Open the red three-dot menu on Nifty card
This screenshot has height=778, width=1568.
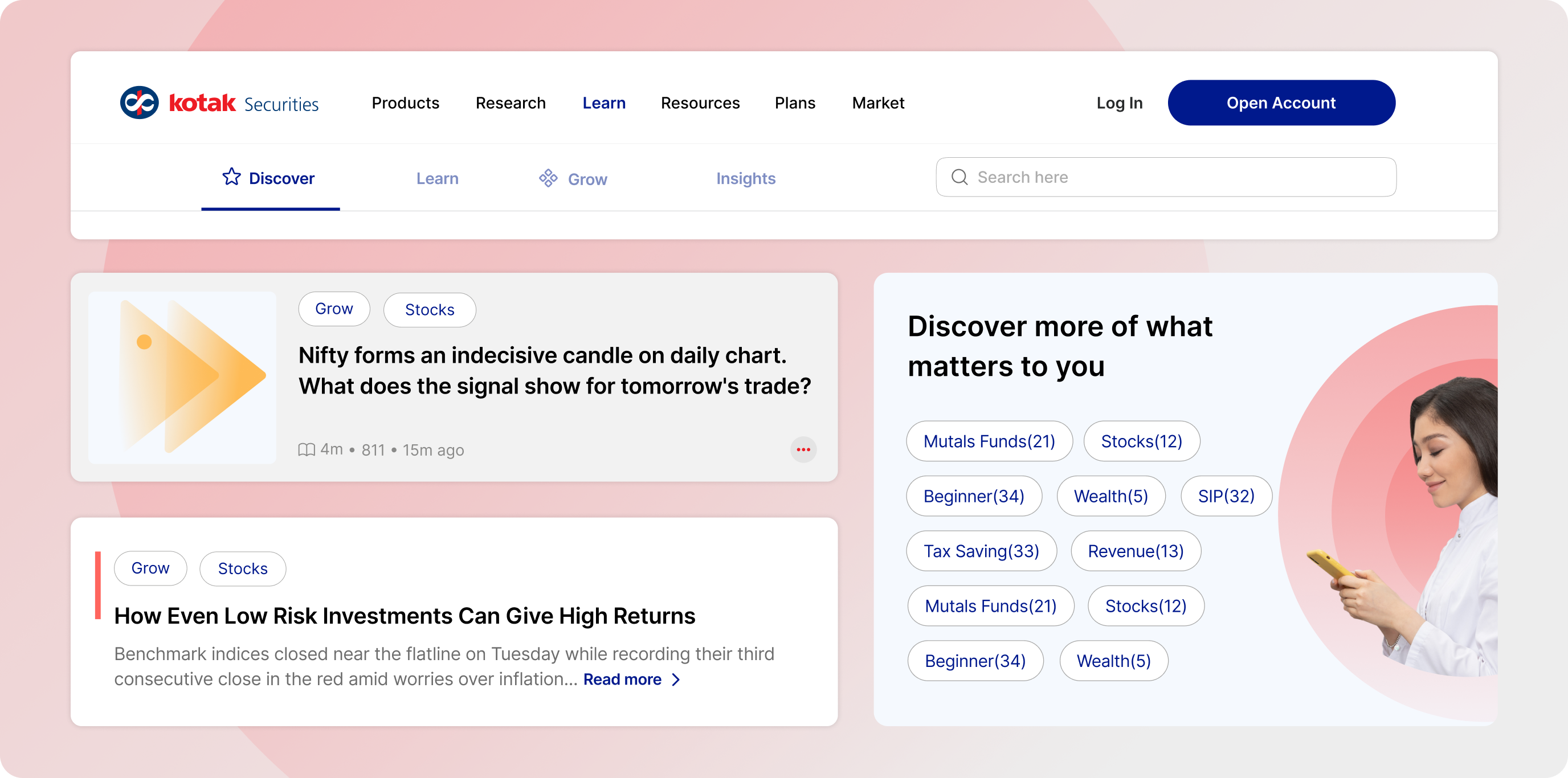[x=803, y=449]
